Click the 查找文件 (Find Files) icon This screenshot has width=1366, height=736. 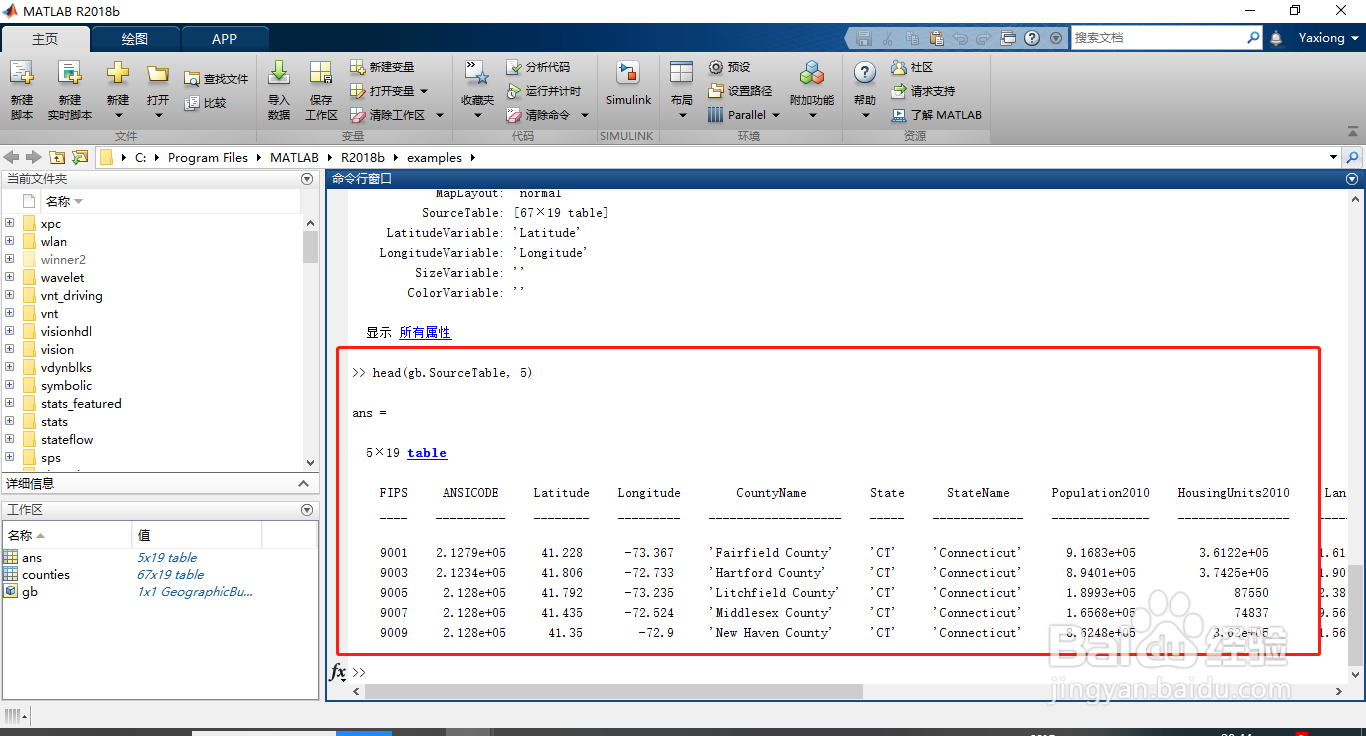coord(192,79)
